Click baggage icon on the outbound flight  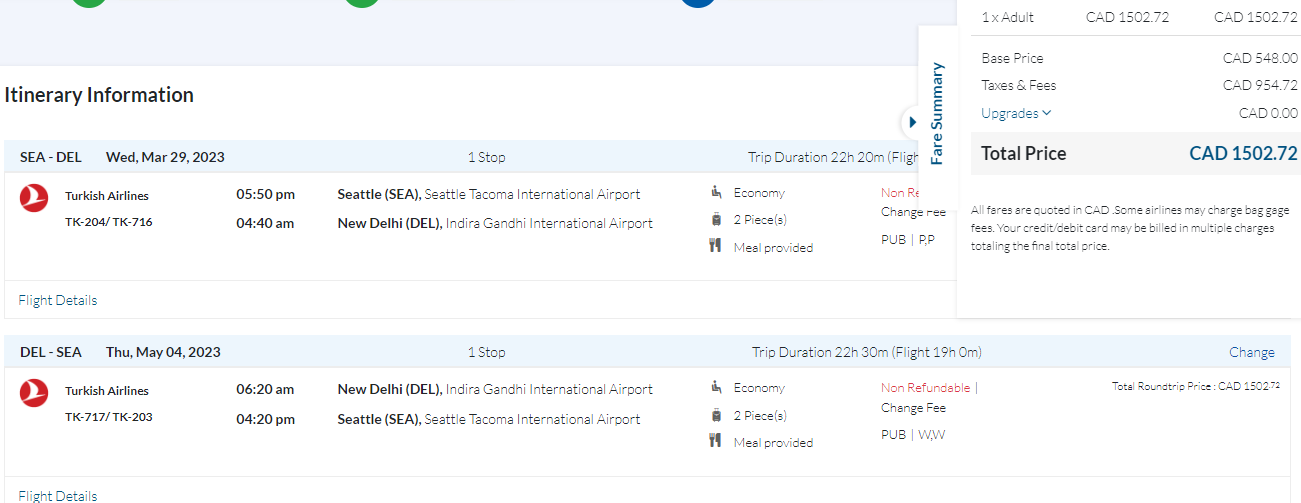tap(716, 219)
